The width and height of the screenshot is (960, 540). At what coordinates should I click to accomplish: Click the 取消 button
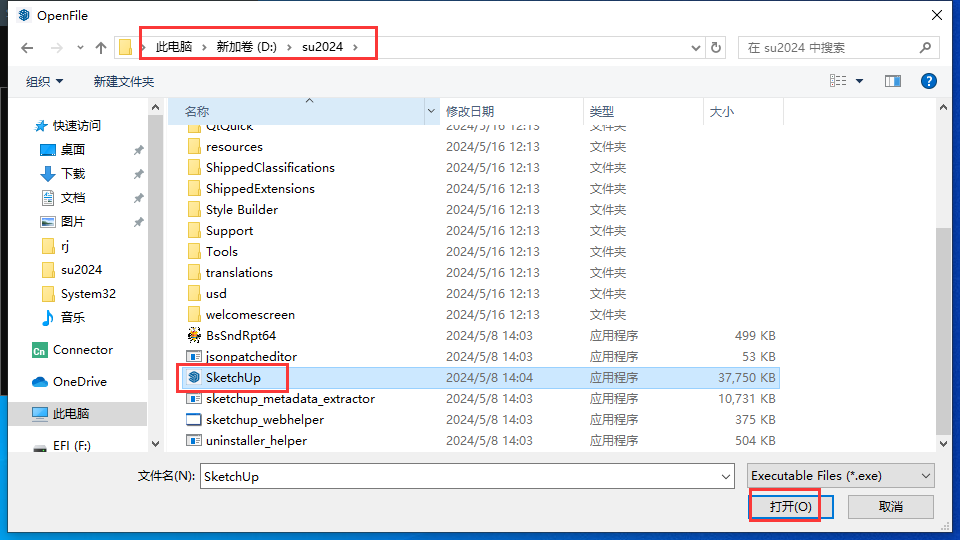(890, 507)
